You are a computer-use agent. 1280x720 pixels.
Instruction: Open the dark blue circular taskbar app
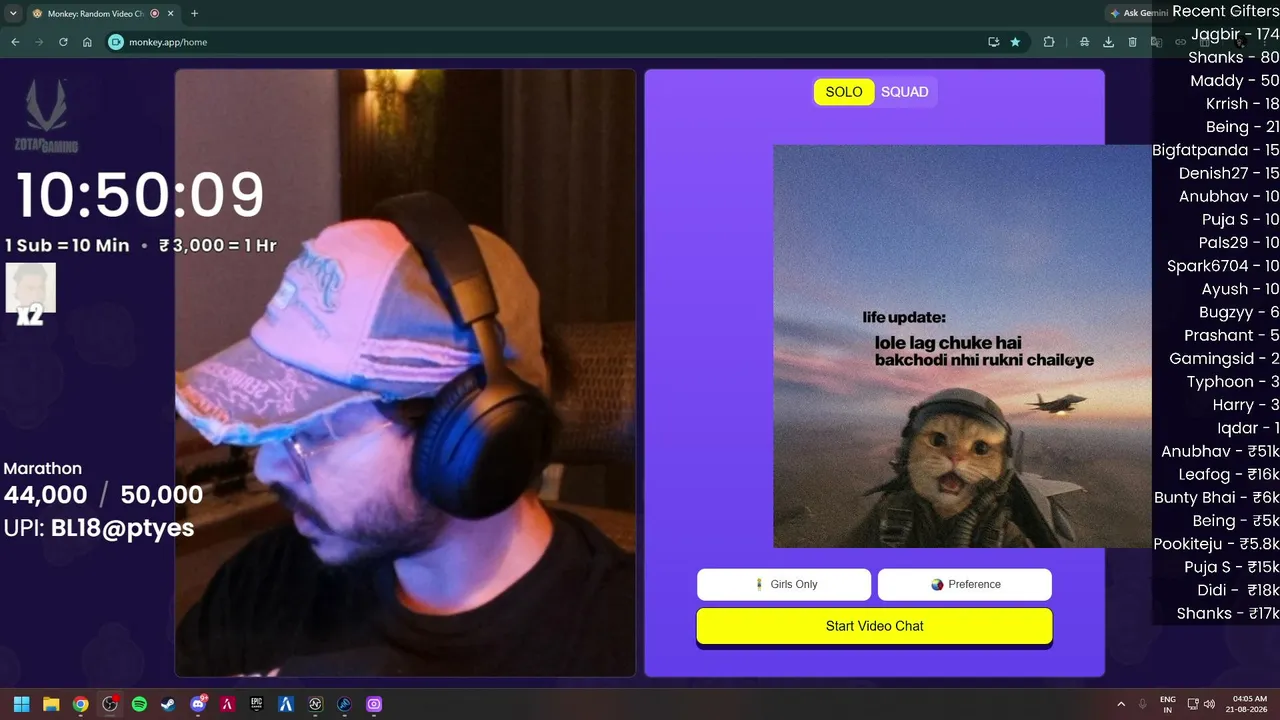coord(344,704)
